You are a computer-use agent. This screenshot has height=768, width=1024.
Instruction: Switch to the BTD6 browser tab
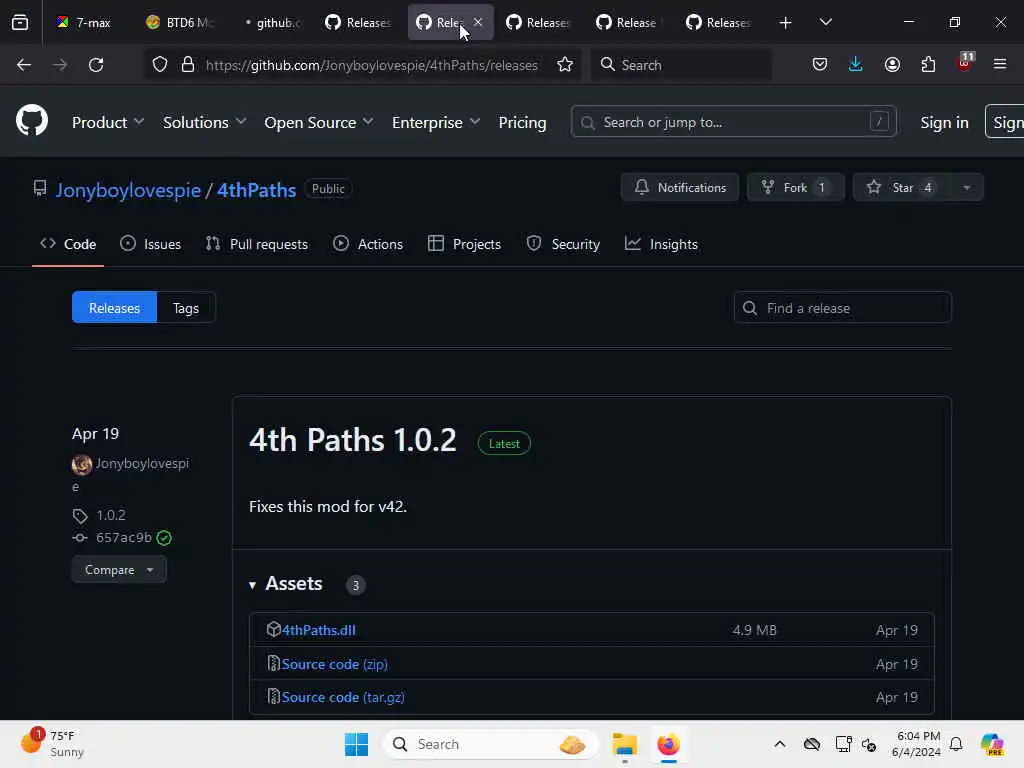click(180, 23)
